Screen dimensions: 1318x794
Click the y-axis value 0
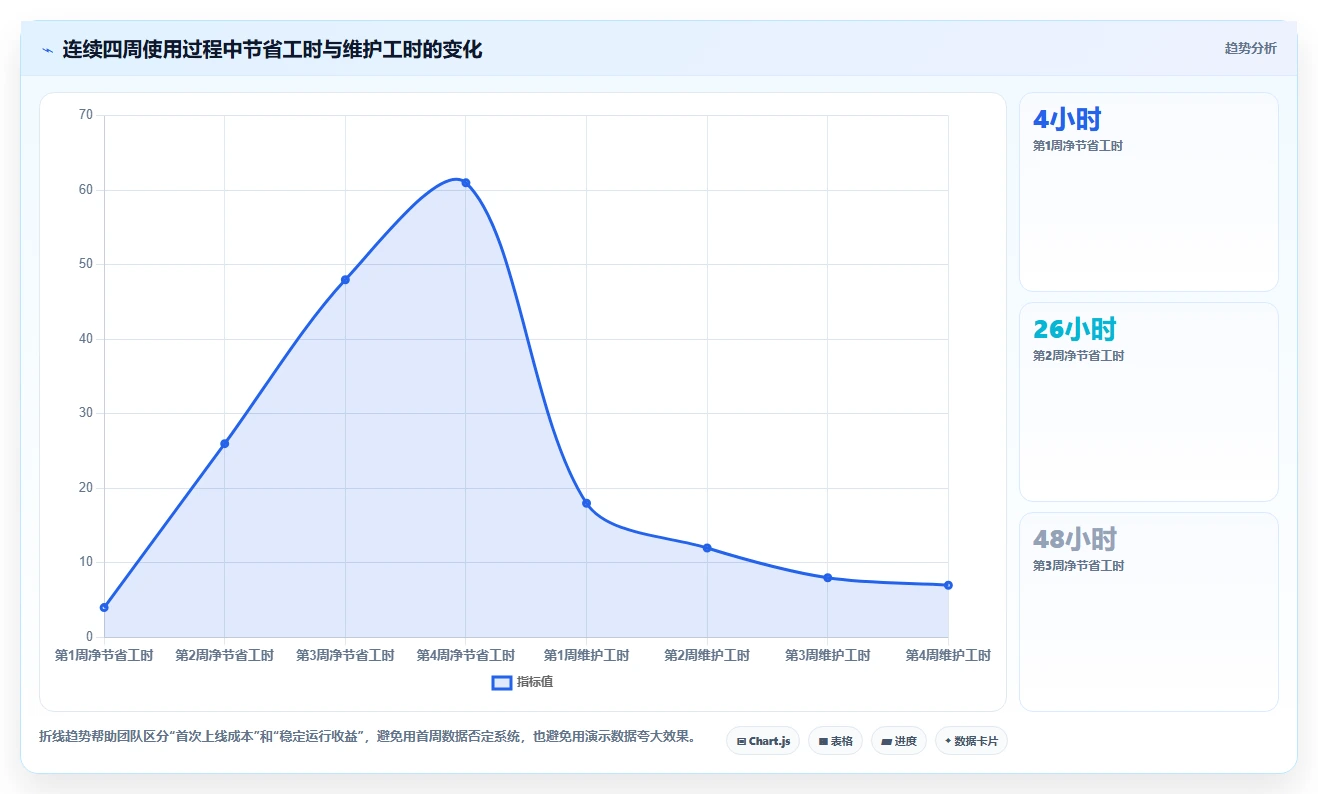pyautogui.click(x=90, y=637)
